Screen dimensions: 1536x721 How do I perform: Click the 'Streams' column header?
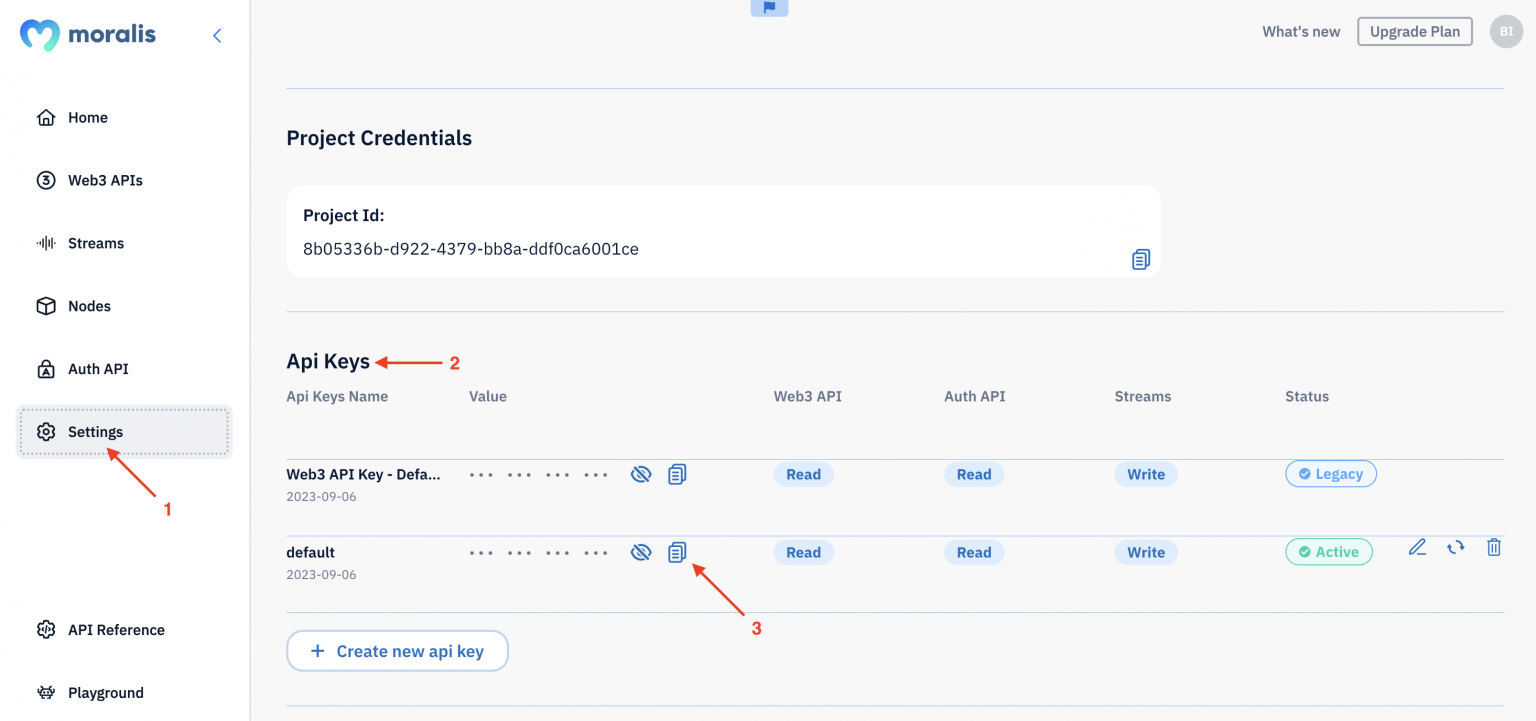(x=1143, y=397)
